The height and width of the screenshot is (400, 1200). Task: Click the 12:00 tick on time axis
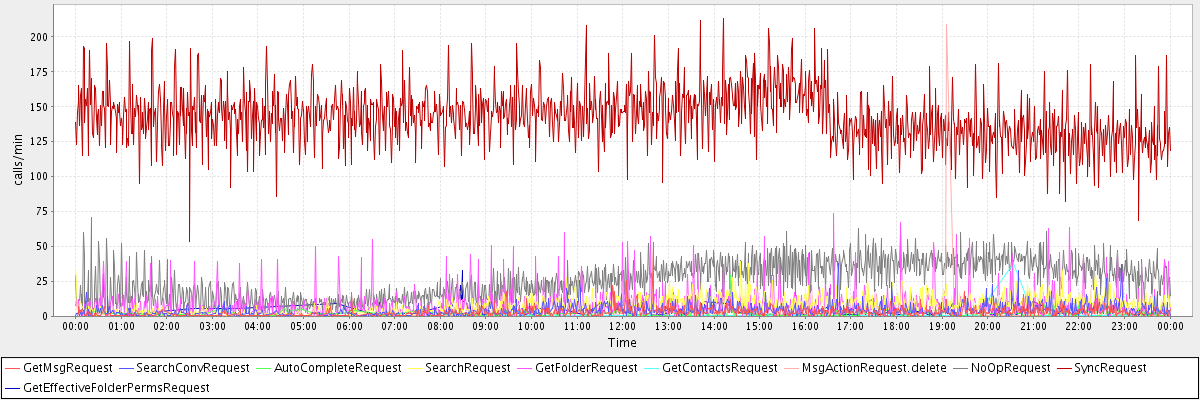pyautogui.click(x=622, y=326)
